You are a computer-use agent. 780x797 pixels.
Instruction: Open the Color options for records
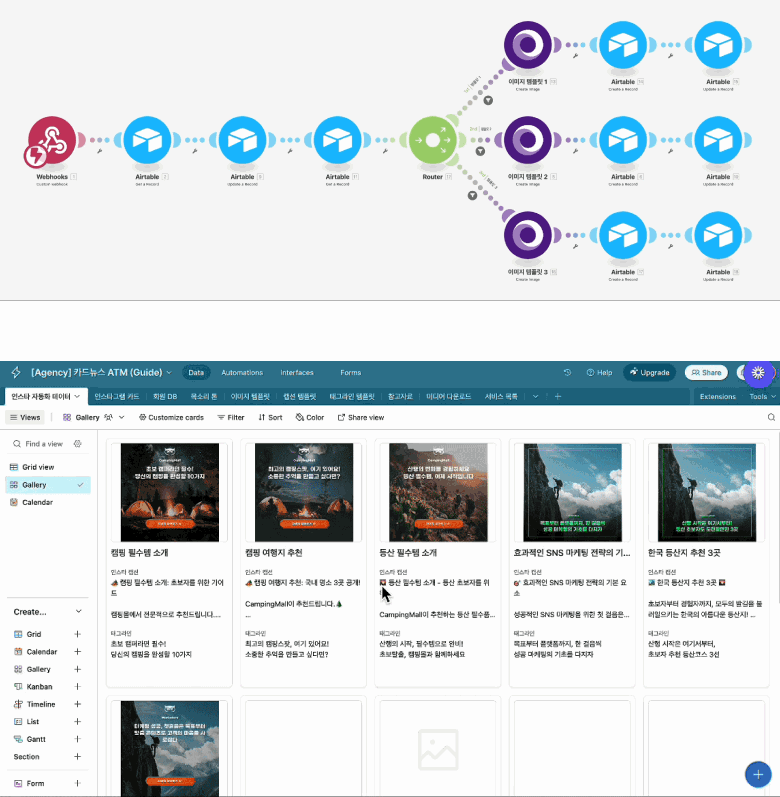(310, 417)
